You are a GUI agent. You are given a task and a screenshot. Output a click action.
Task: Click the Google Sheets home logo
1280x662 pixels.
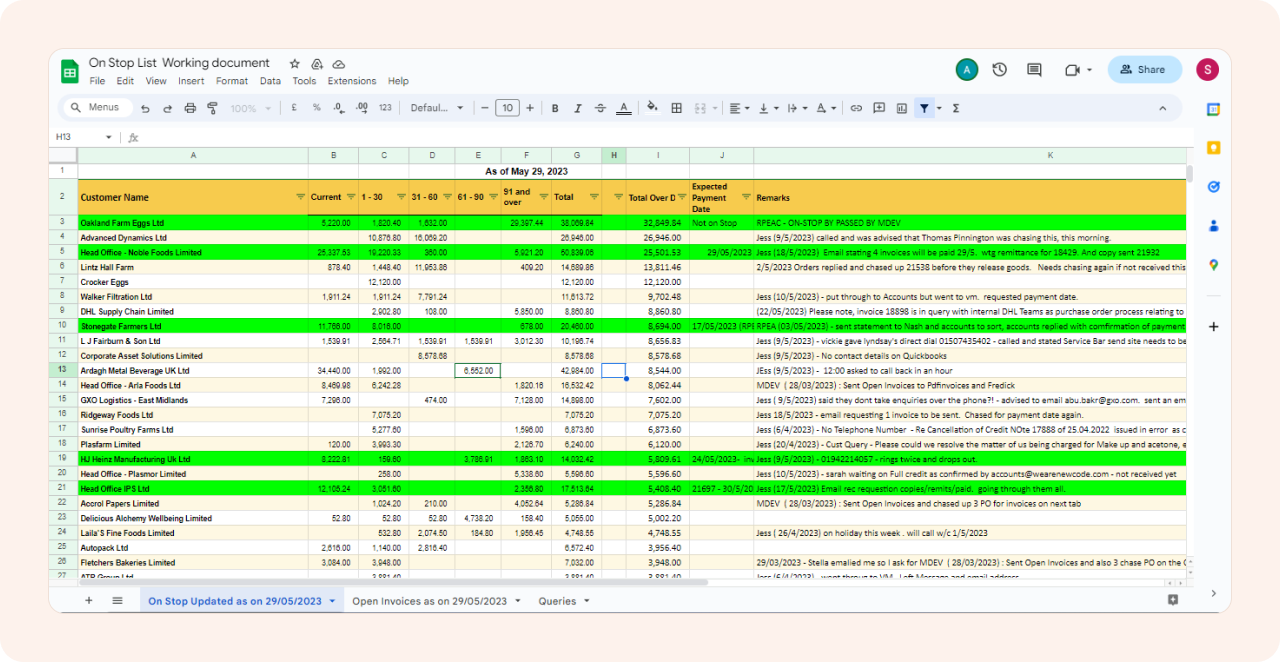[70, 71]
